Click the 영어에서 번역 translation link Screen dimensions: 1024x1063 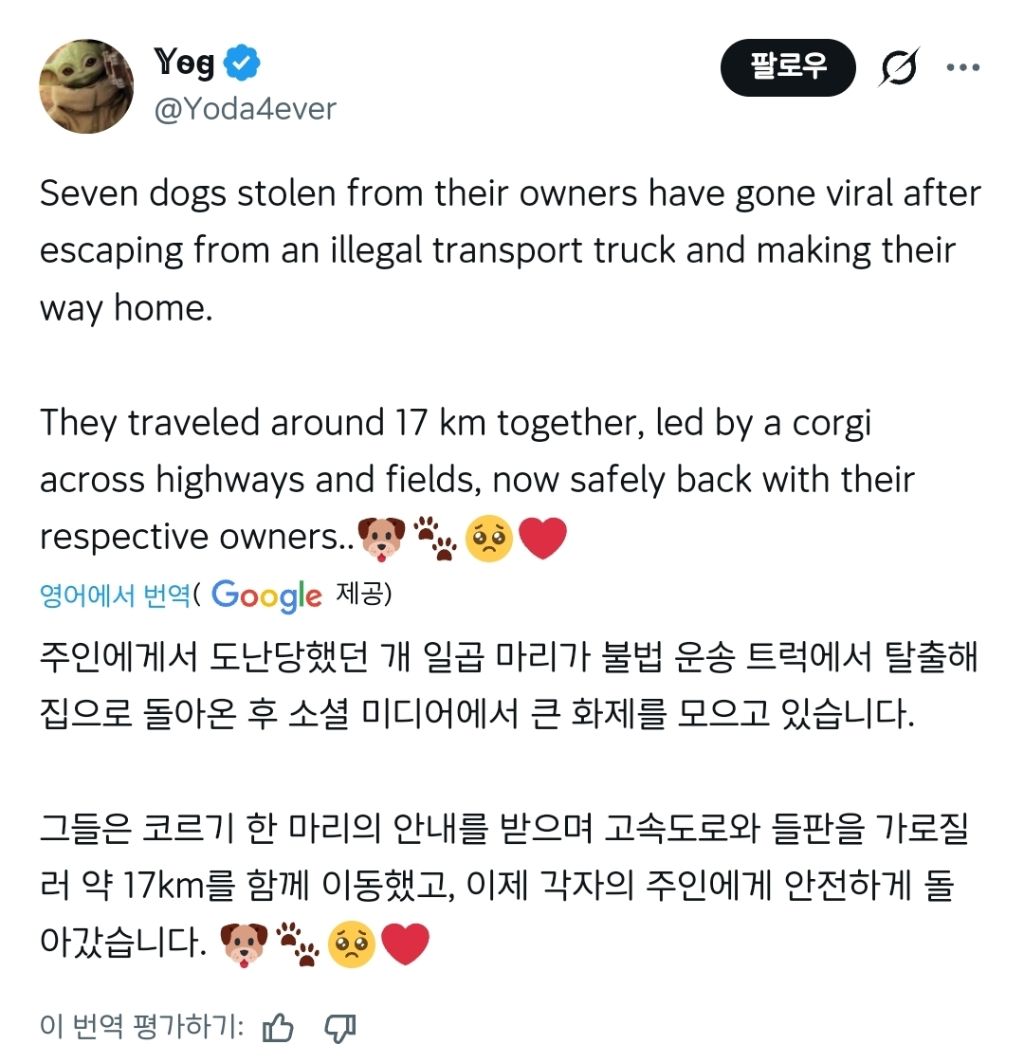click(115, 595)
